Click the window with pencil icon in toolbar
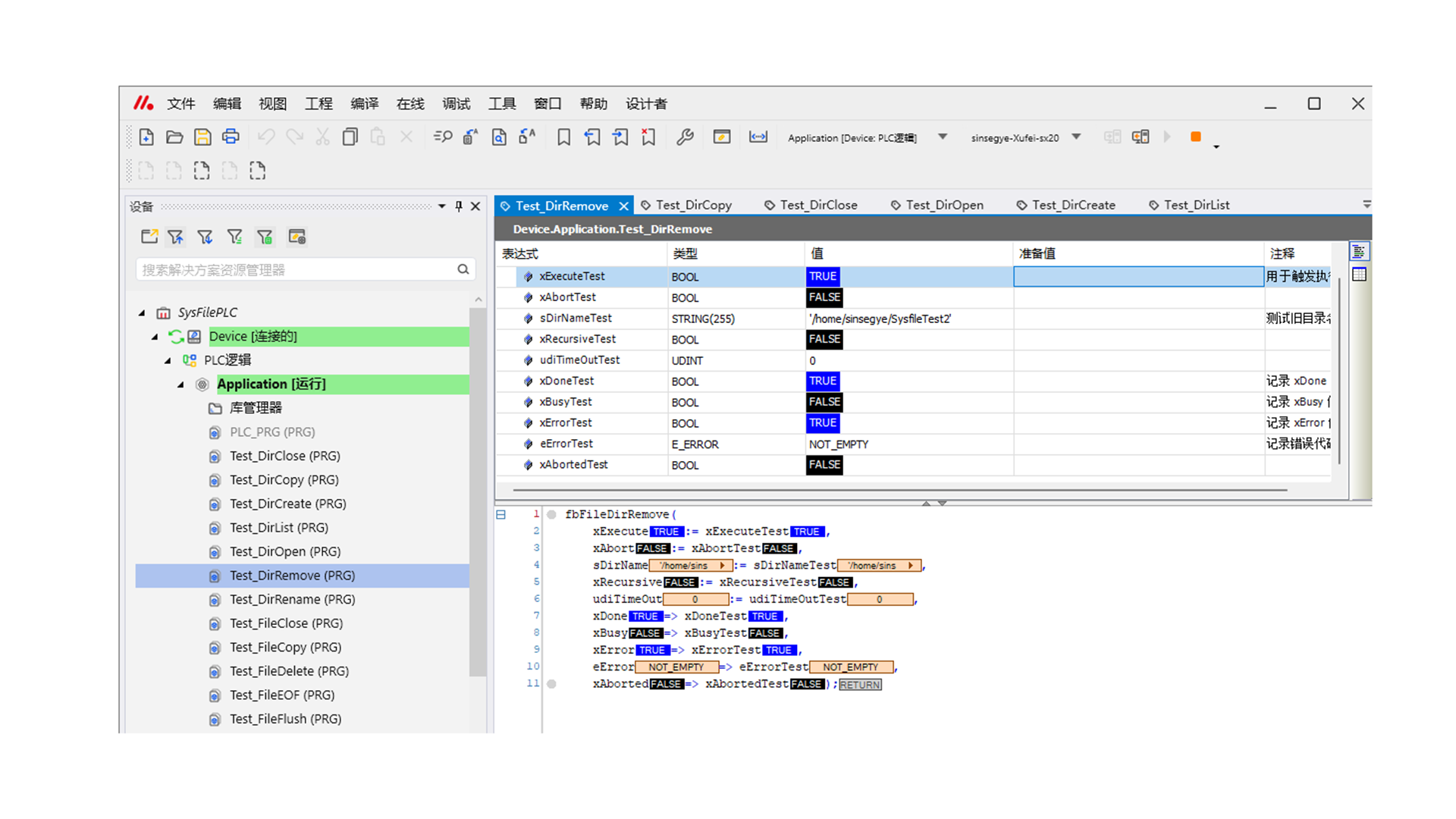1456x819 pixels. 722,137
